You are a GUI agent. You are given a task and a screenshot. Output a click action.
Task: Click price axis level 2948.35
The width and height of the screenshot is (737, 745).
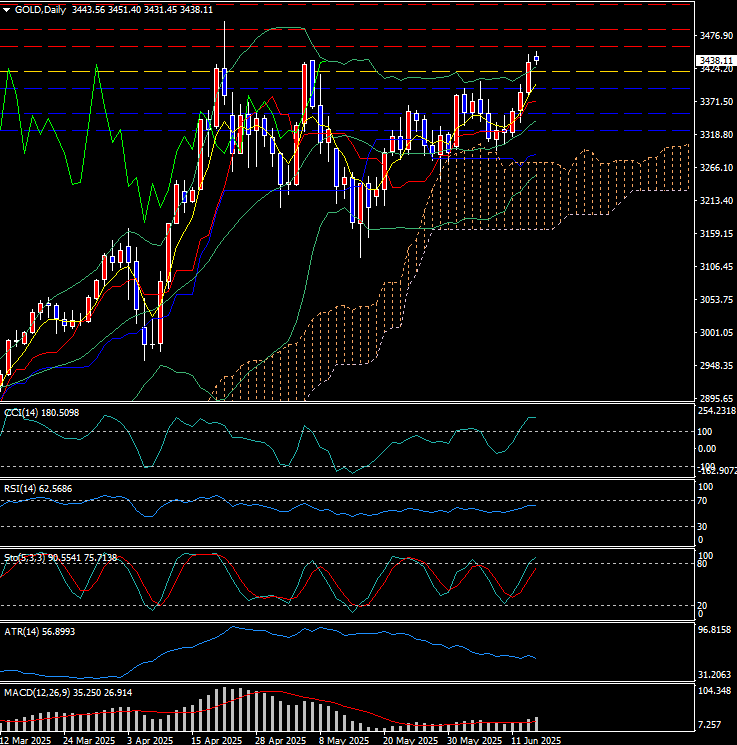tap(716, 365)
